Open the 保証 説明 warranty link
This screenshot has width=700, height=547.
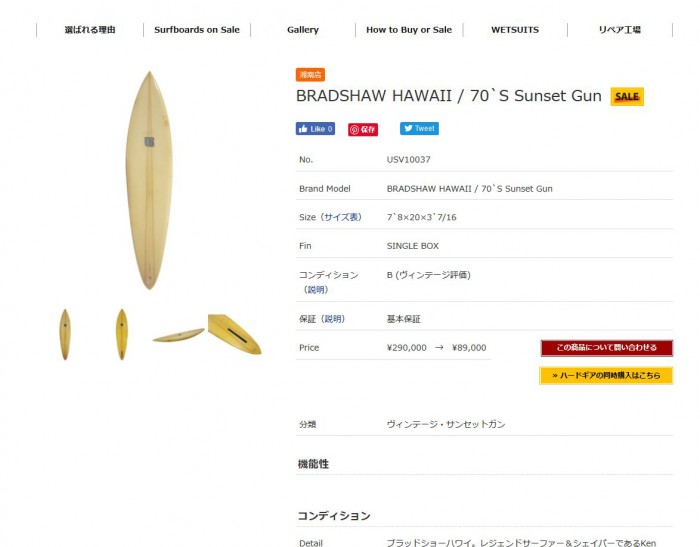333,319
